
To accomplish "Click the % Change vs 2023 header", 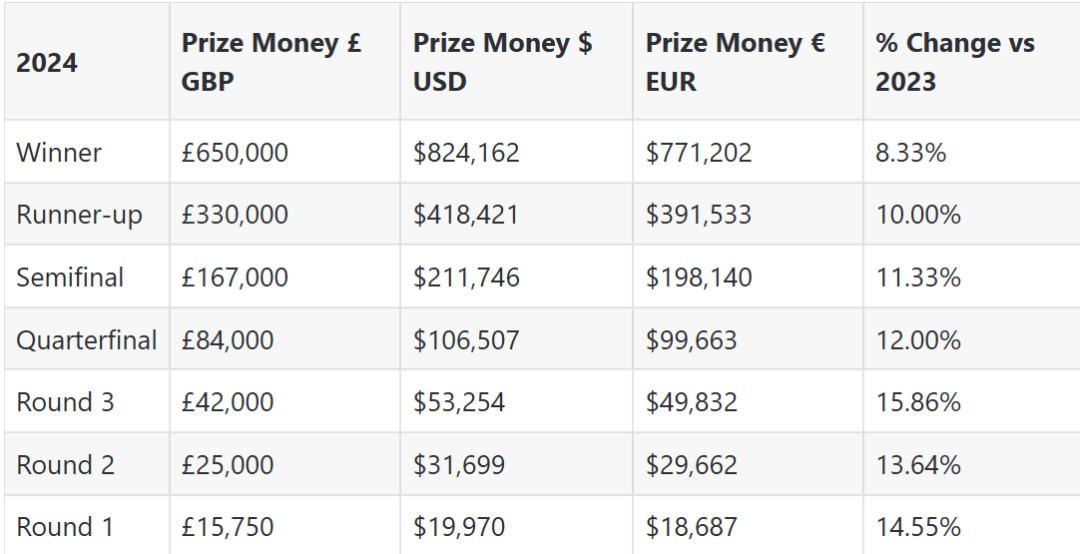I will click(x=955, y=62).
